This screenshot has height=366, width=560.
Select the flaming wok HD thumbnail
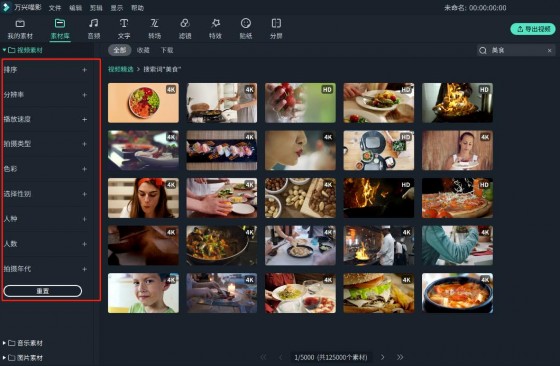pos(458,103)
